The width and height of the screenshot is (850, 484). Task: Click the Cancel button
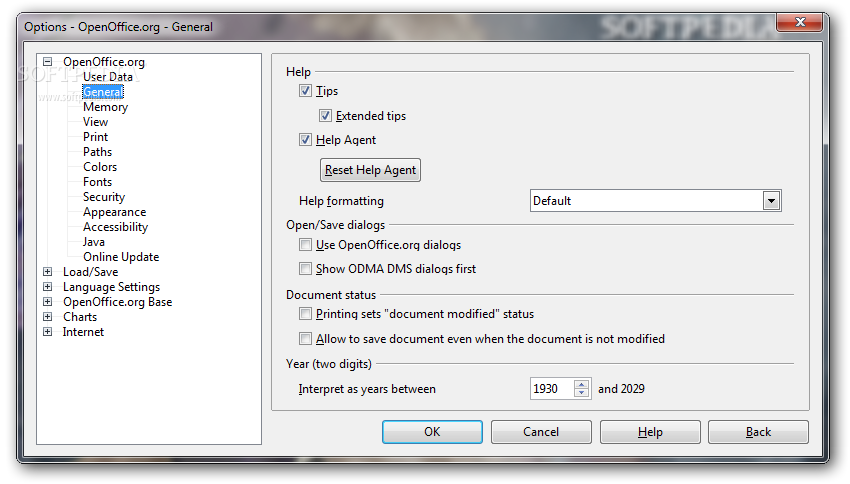[x=541, y=432]
